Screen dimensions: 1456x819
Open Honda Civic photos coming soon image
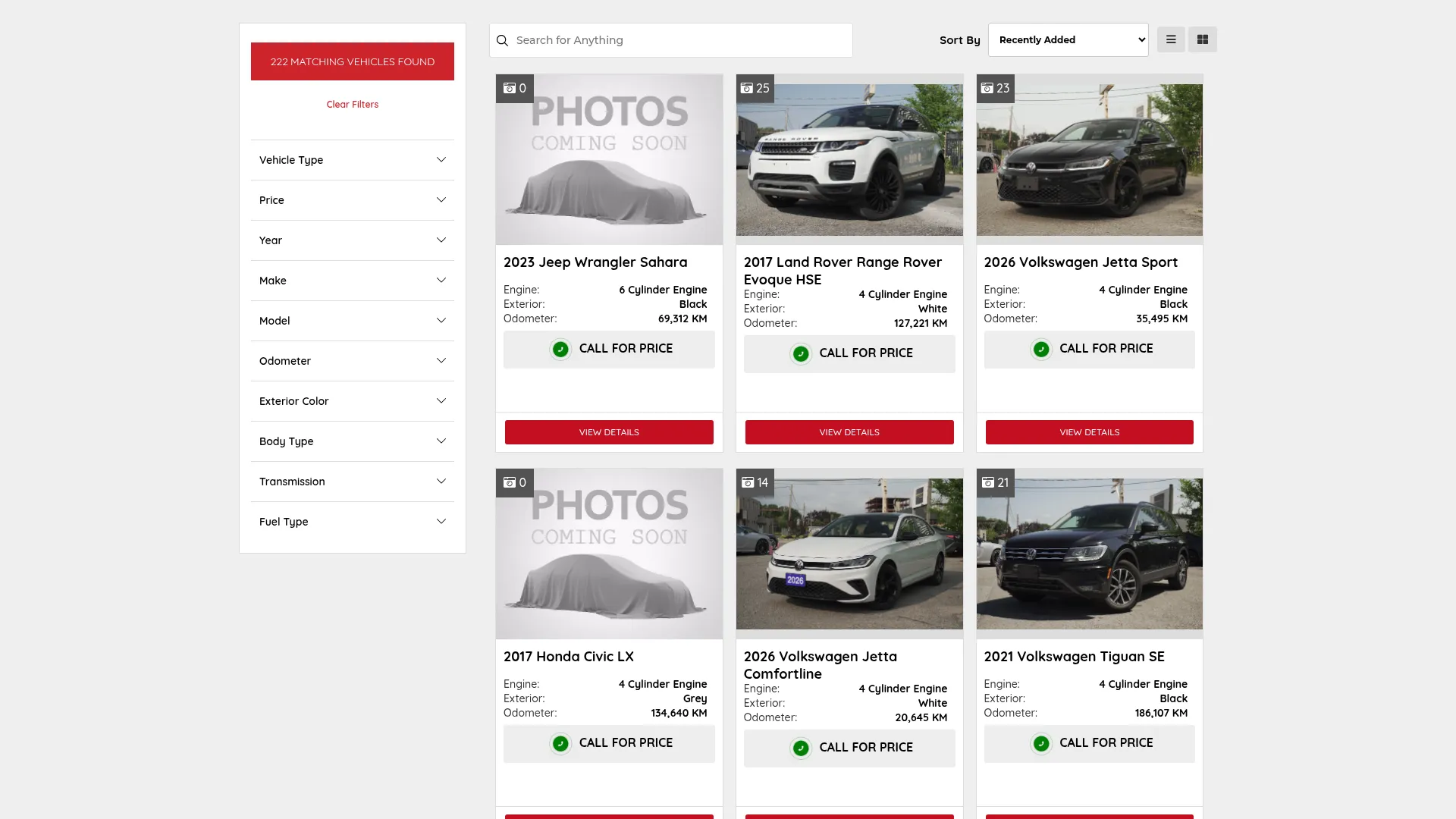[x=609, y=554]
